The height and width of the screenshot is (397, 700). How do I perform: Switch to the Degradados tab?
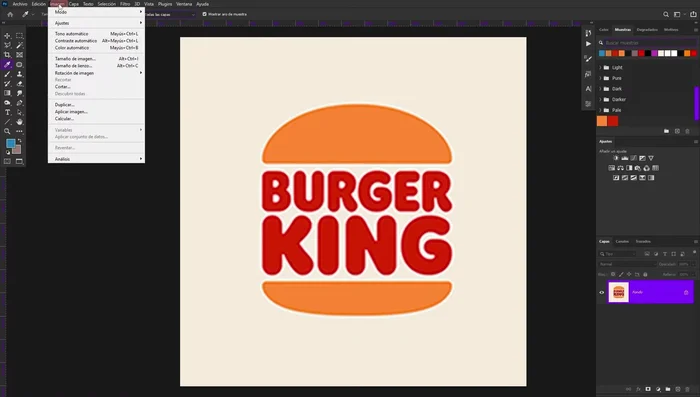pos(647,29)
